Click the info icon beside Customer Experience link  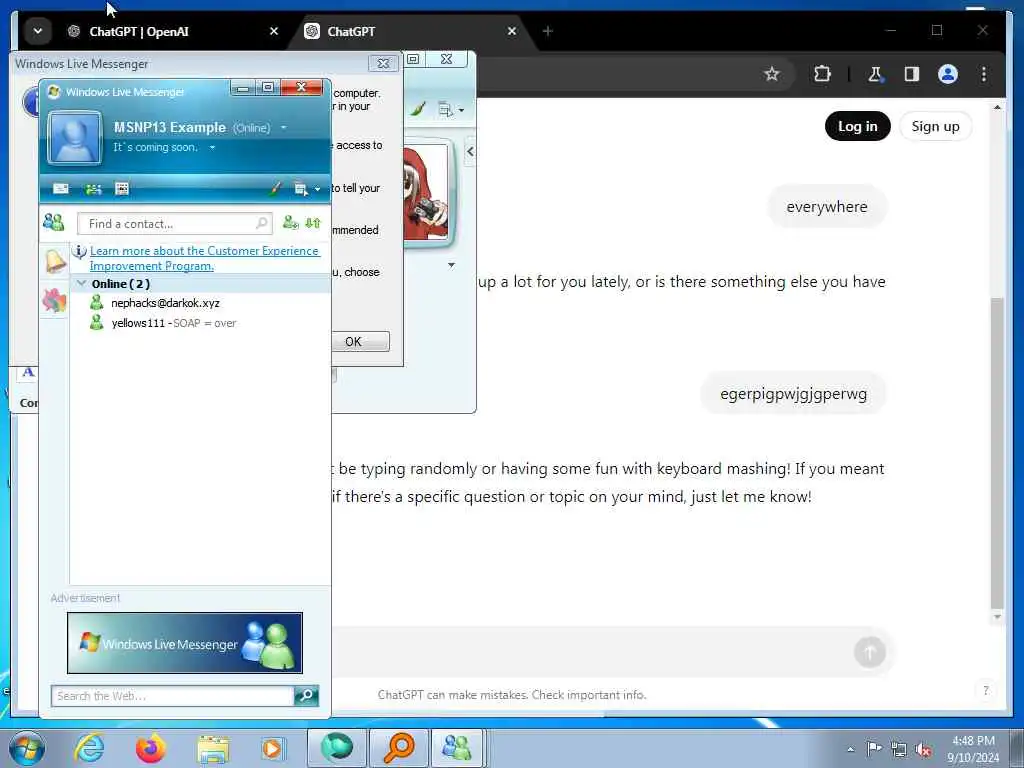pyautogui.click(x=79, y=251)
